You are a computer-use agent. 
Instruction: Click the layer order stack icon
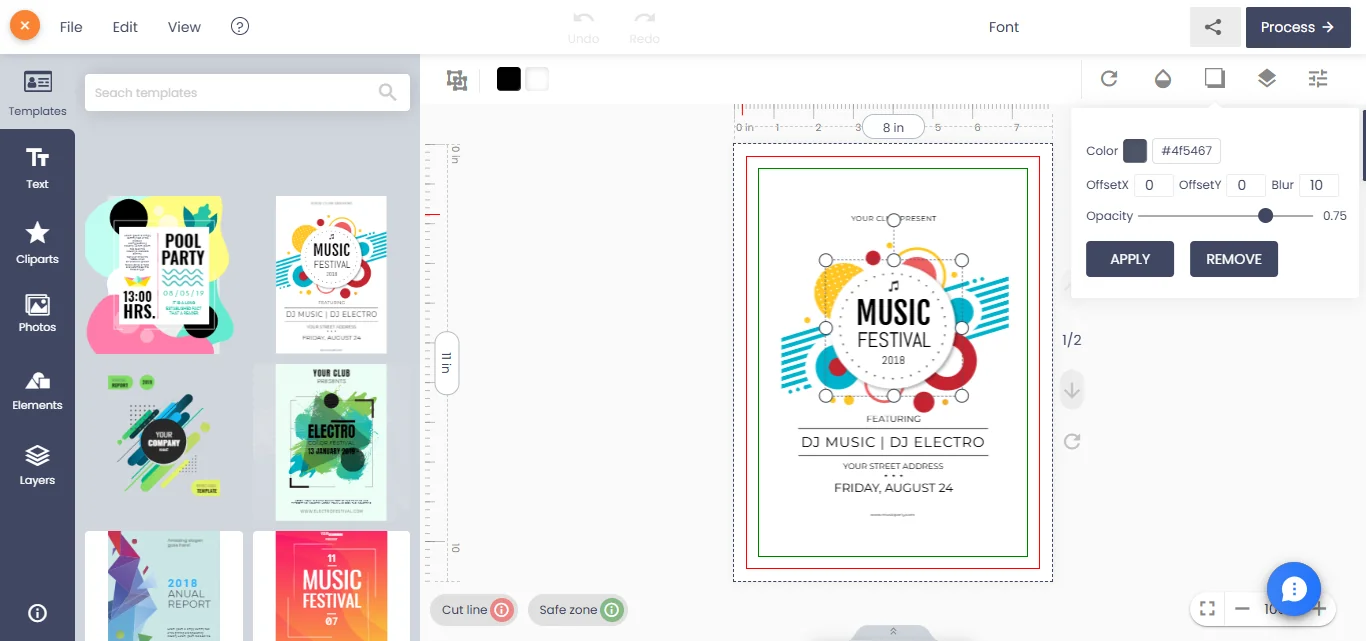point(1267,78)
